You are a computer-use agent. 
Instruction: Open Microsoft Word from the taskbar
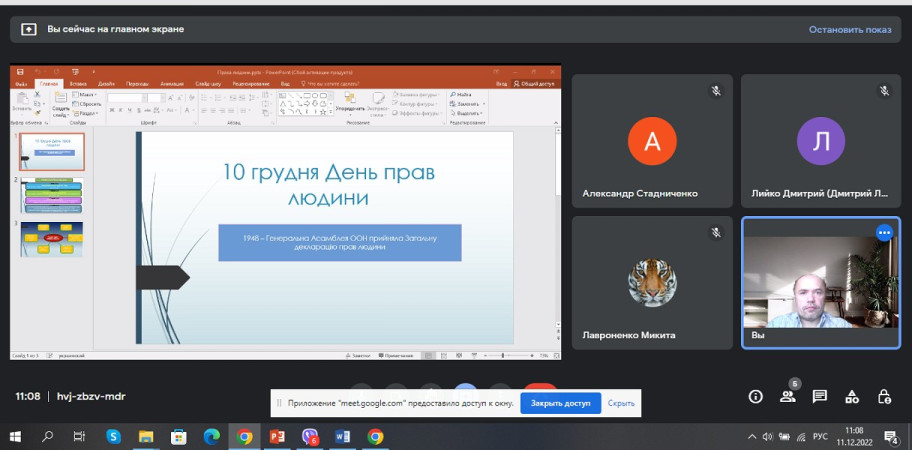click(343, 436)
